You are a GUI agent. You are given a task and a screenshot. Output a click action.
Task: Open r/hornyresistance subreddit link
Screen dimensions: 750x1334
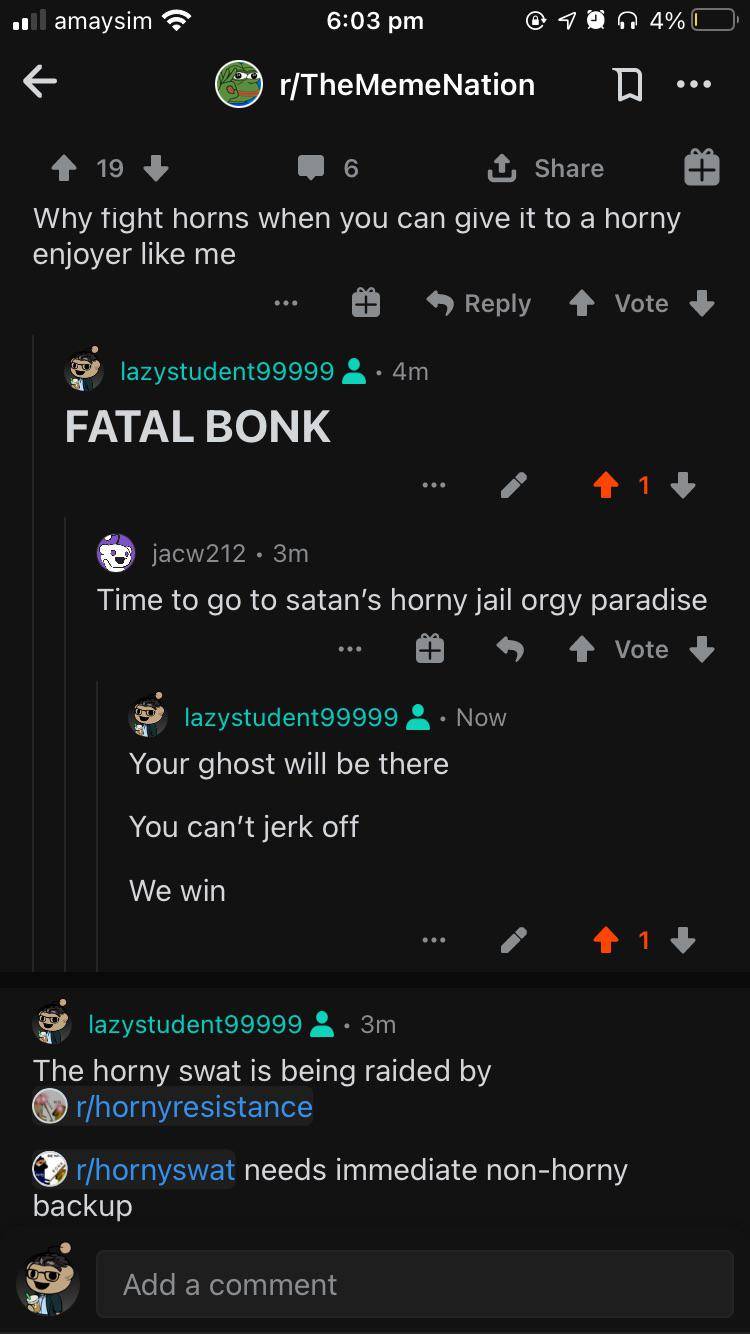172,1107
